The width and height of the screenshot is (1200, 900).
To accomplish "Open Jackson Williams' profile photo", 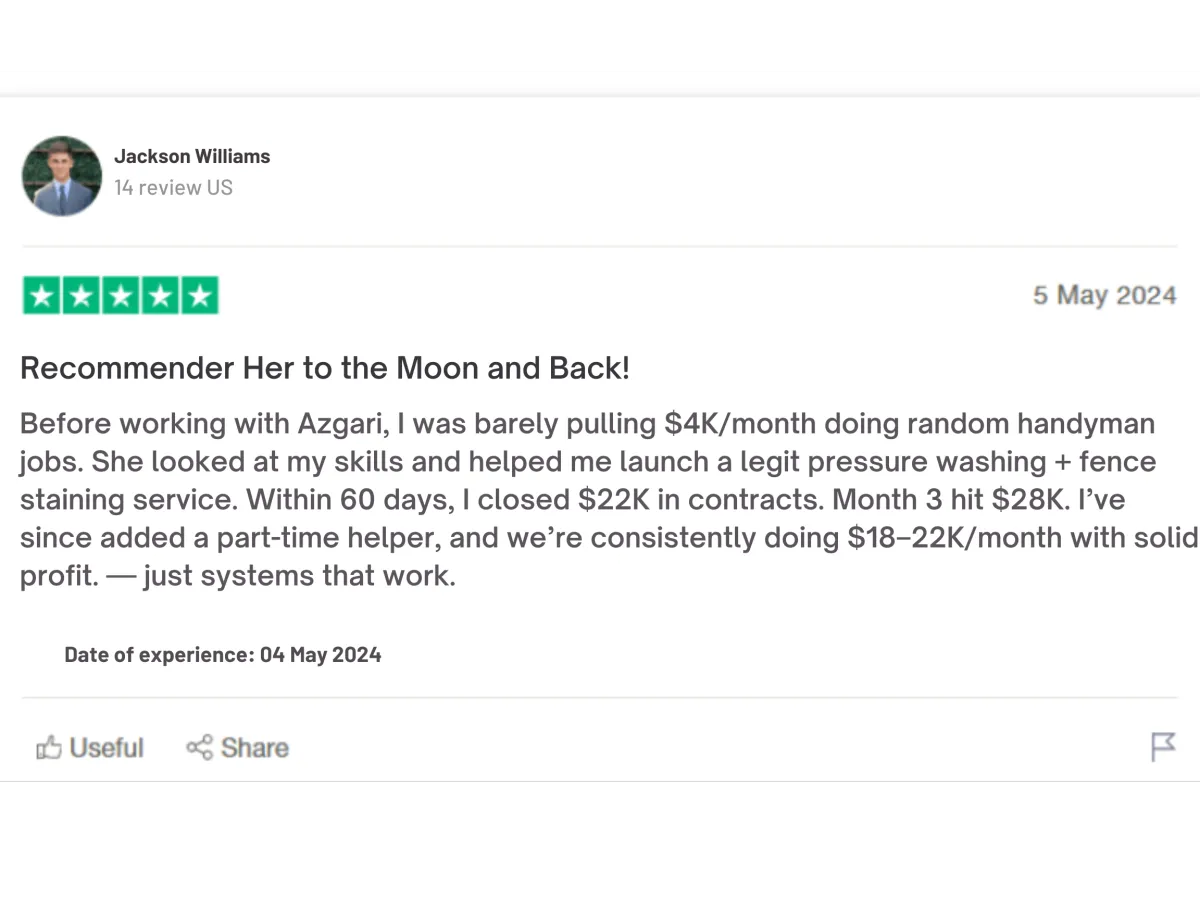I will tap(62, 176).
